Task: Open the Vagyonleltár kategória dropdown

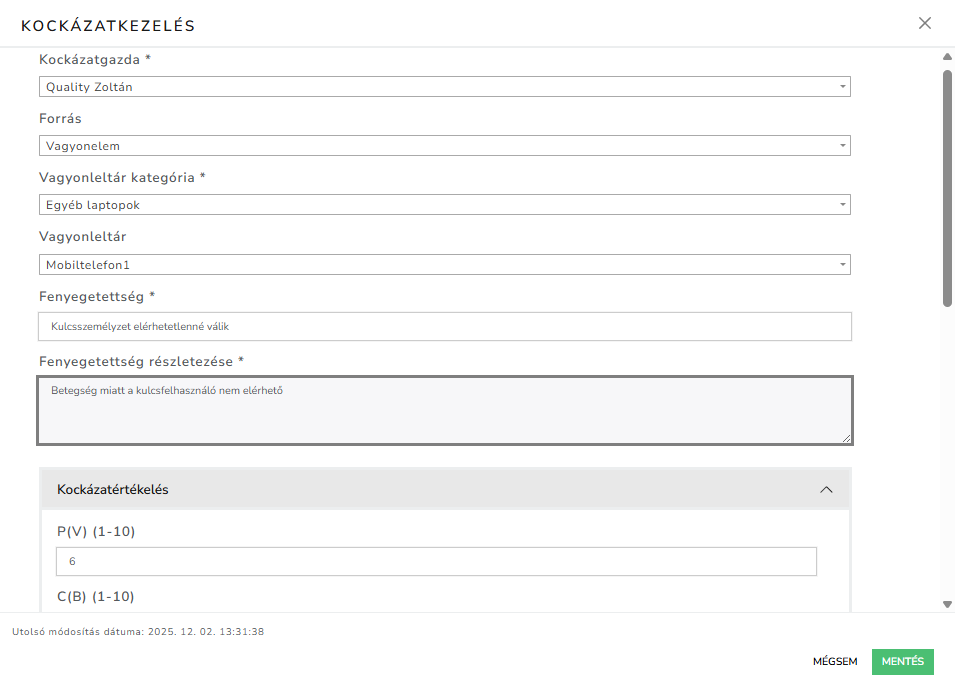Action: [444, 204]
